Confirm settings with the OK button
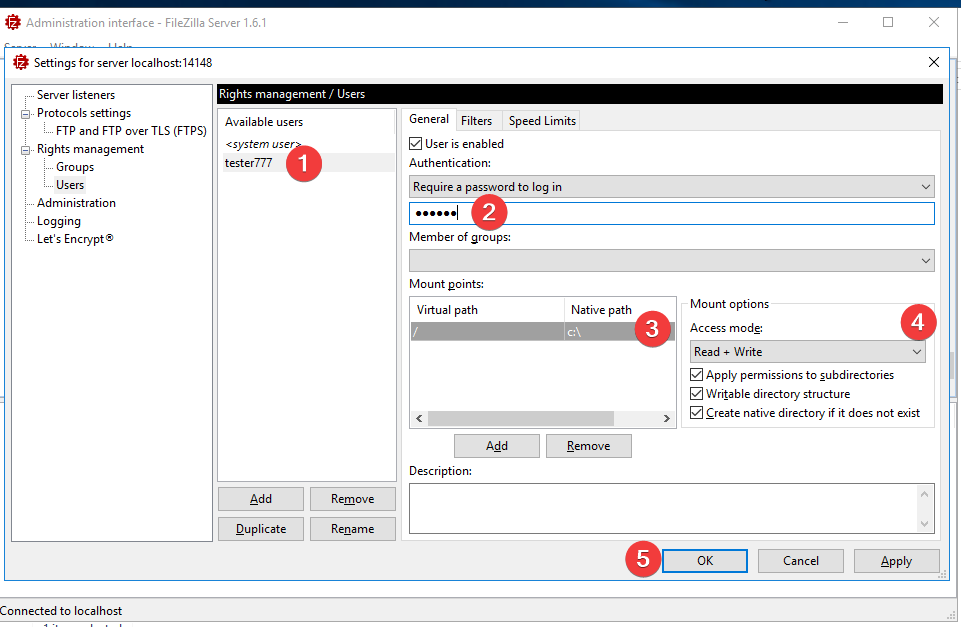The width and height of the screenshot is (961, 627). [x=705, y=561]
